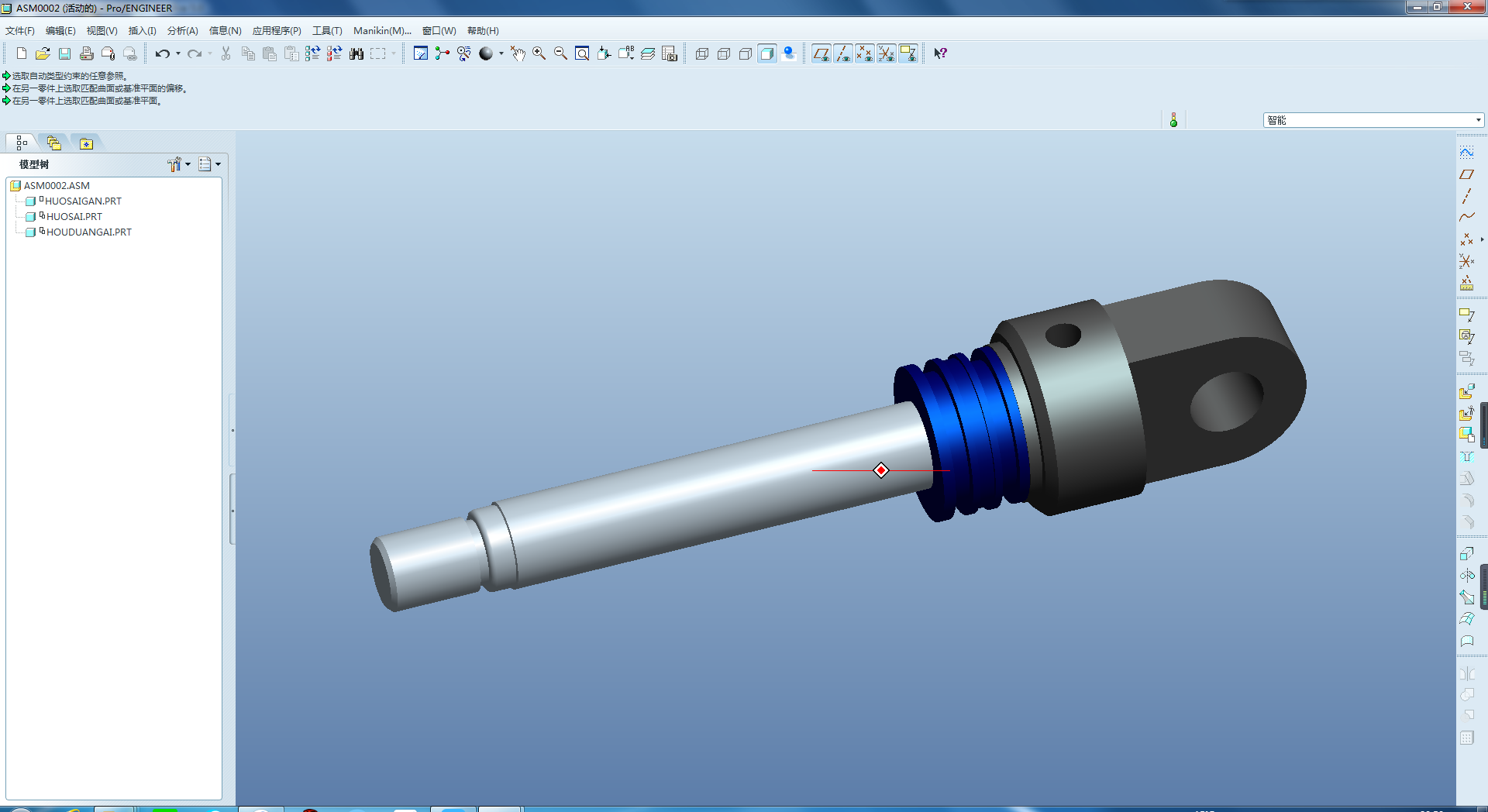
Task: Switch to the Model Tree navigator tab
Action: (22, 143)
